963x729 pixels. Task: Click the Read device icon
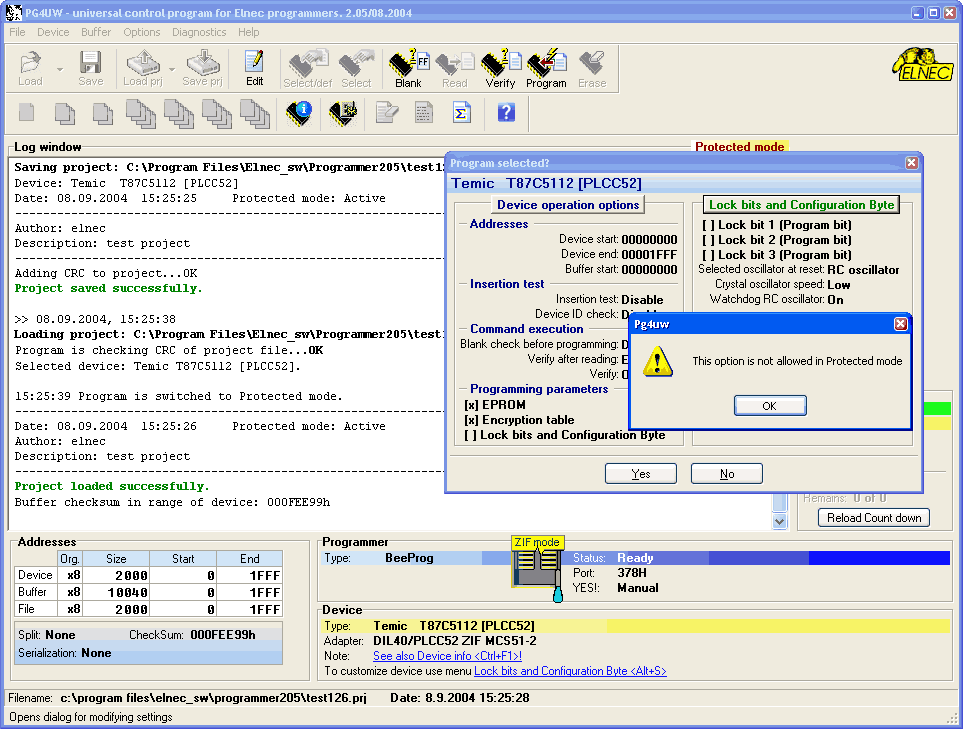[455, 68]
